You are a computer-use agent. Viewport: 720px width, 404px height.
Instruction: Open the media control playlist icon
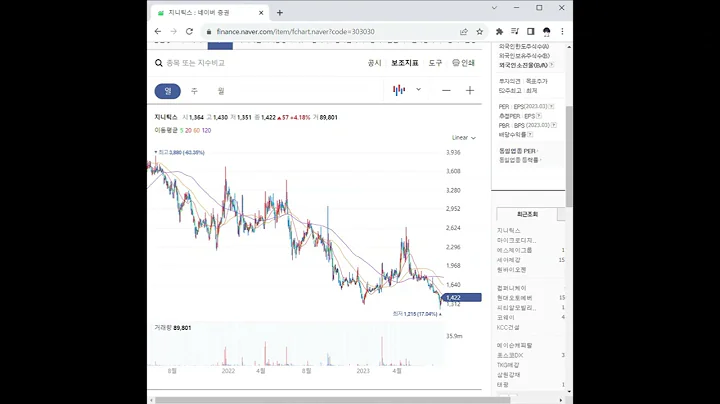coord(515,31)
